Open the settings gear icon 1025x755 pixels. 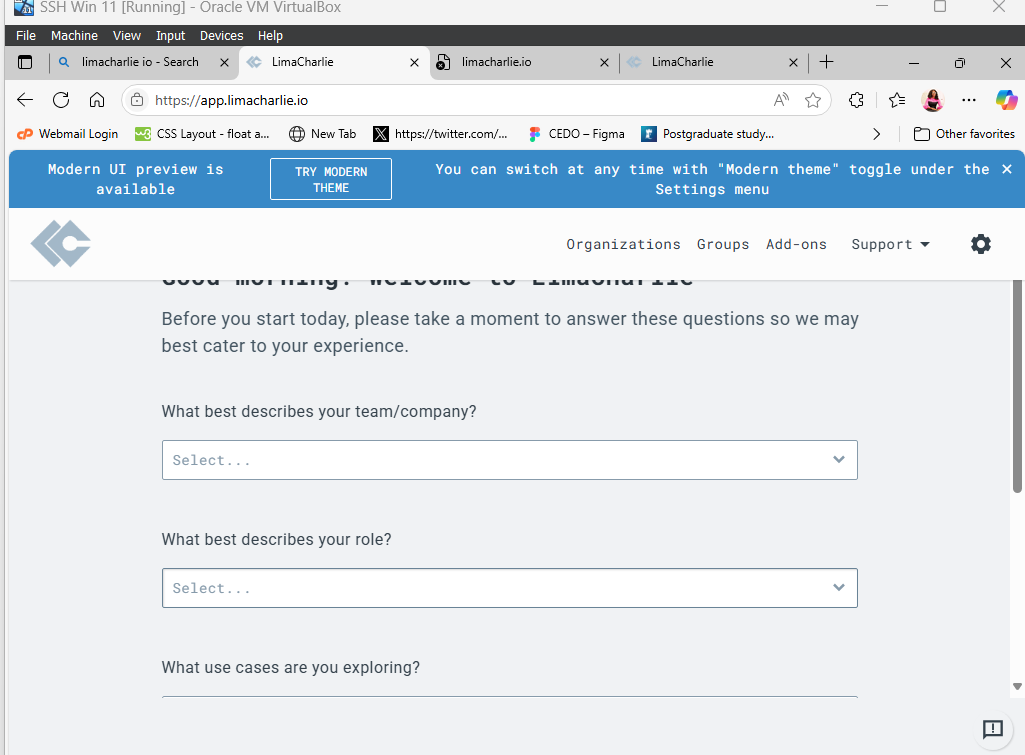point(981,244)
